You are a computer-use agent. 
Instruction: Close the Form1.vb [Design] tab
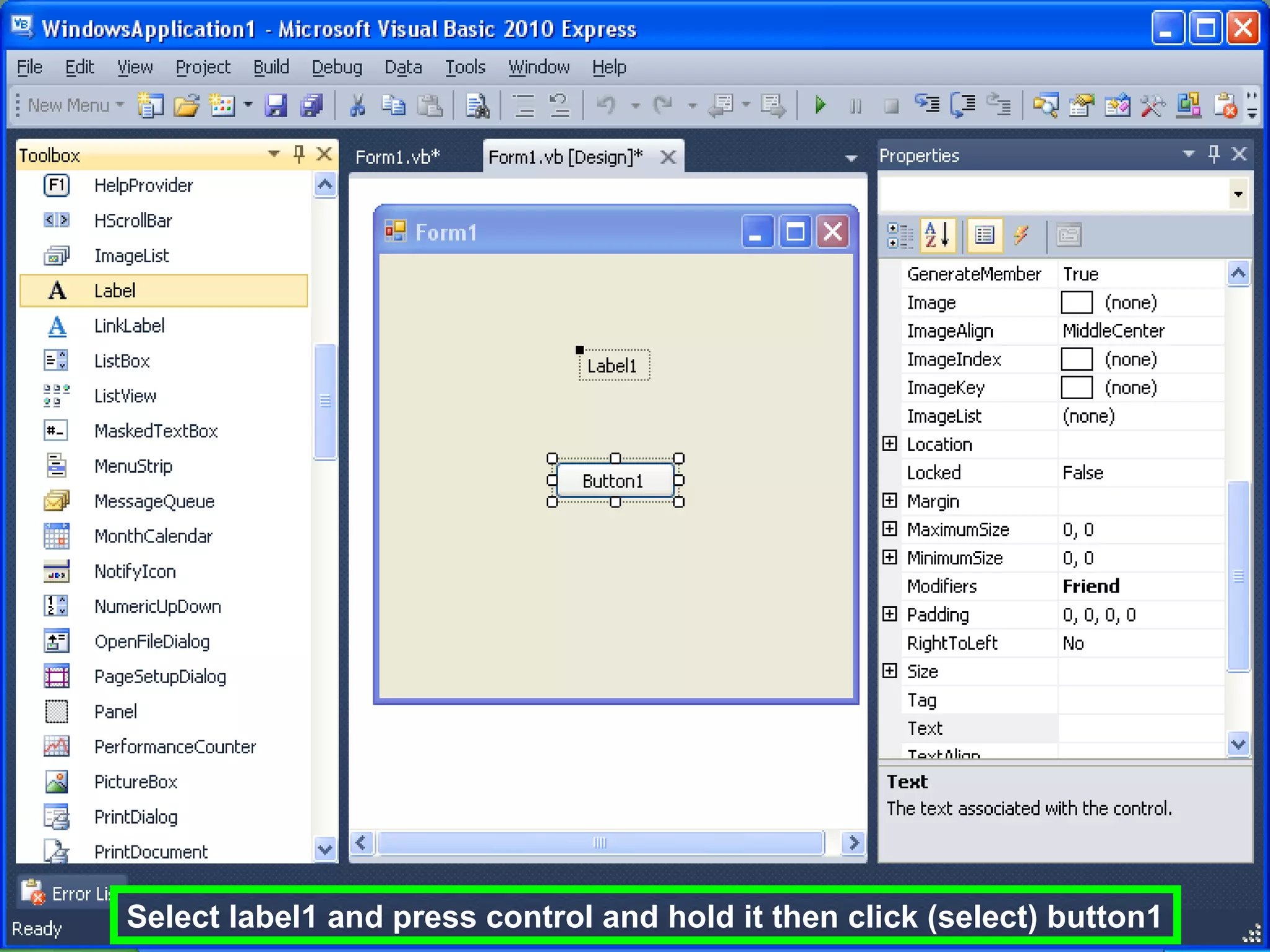pos(668,157)
